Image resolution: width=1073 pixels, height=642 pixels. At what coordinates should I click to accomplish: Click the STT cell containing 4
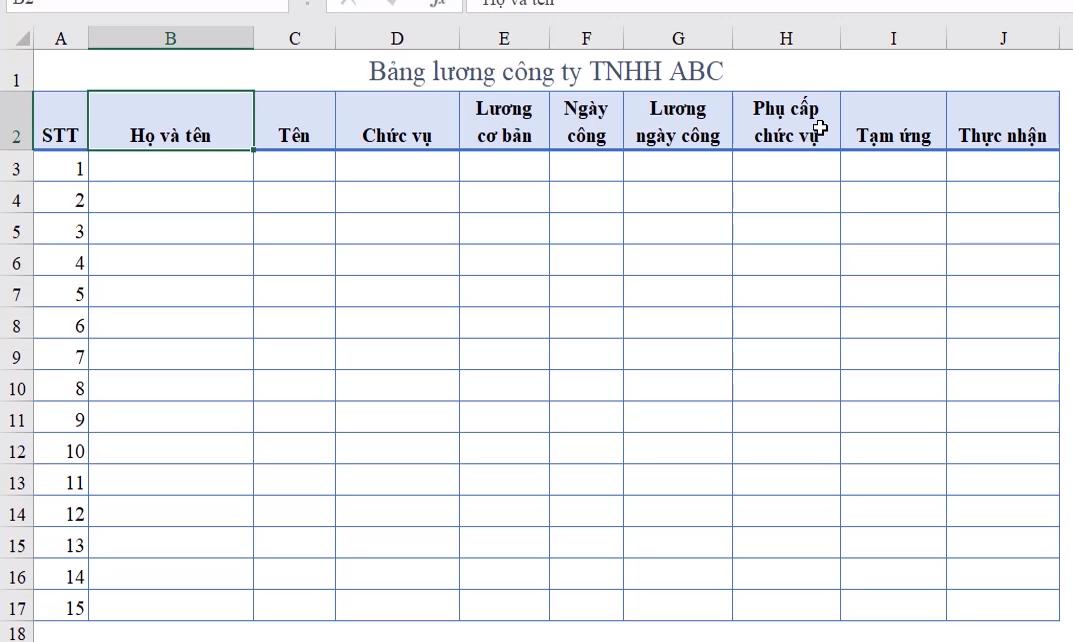click(61, 260)
